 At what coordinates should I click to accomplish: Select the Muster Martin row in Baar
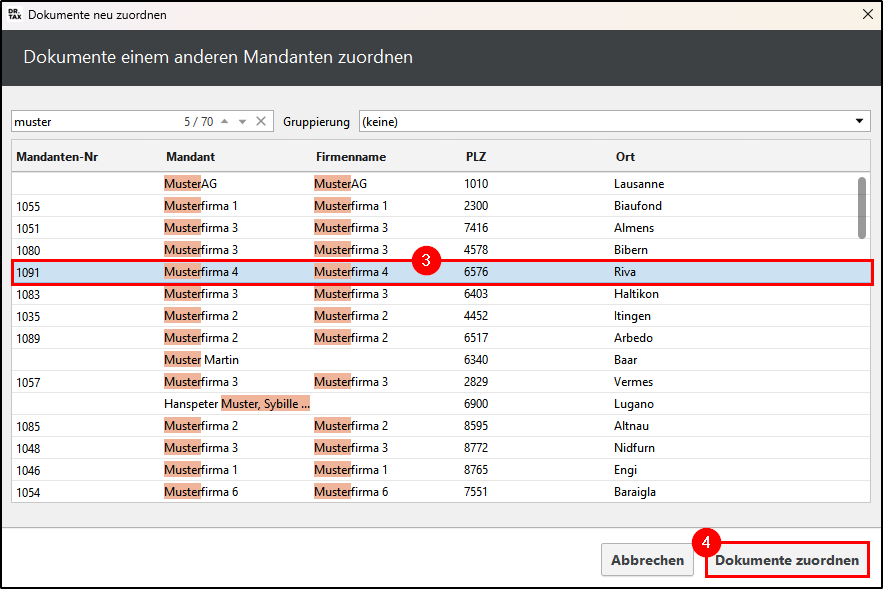point(440,360)
